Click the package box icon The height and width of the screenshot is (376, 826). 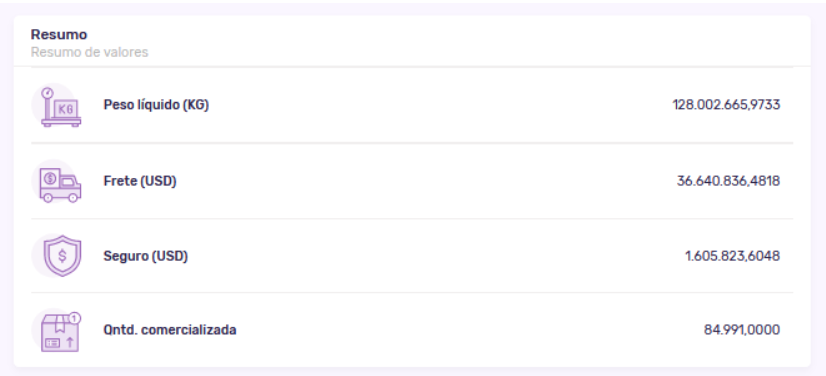pyautogui.click(x=60, y=332)
